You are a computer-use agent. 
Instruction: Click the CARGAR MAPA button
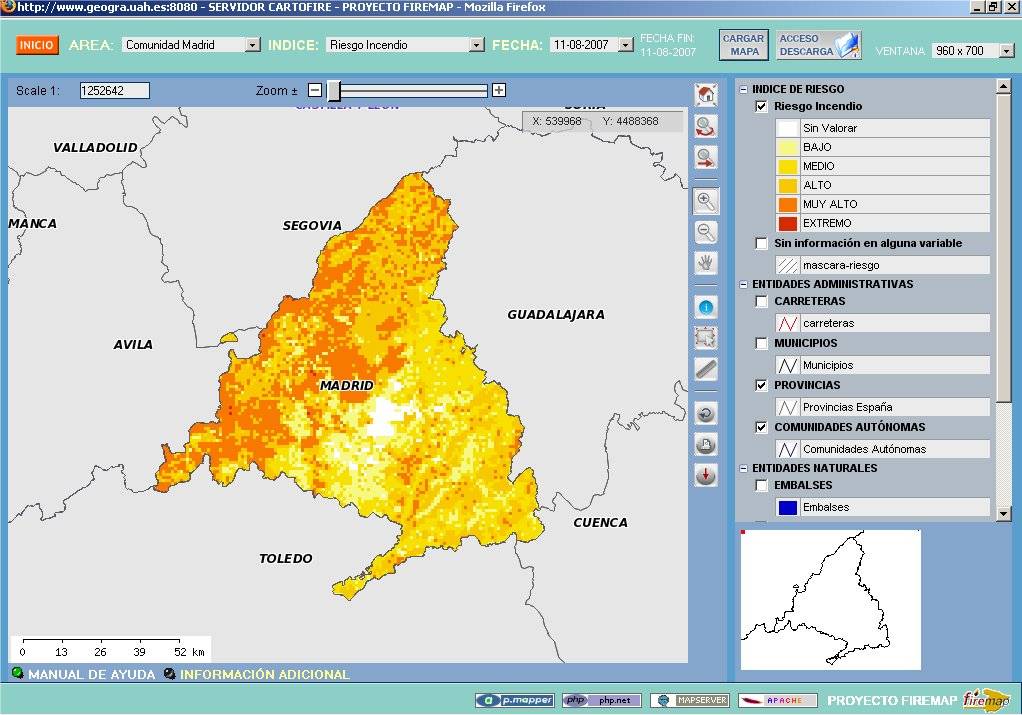(x=743, y=45)
